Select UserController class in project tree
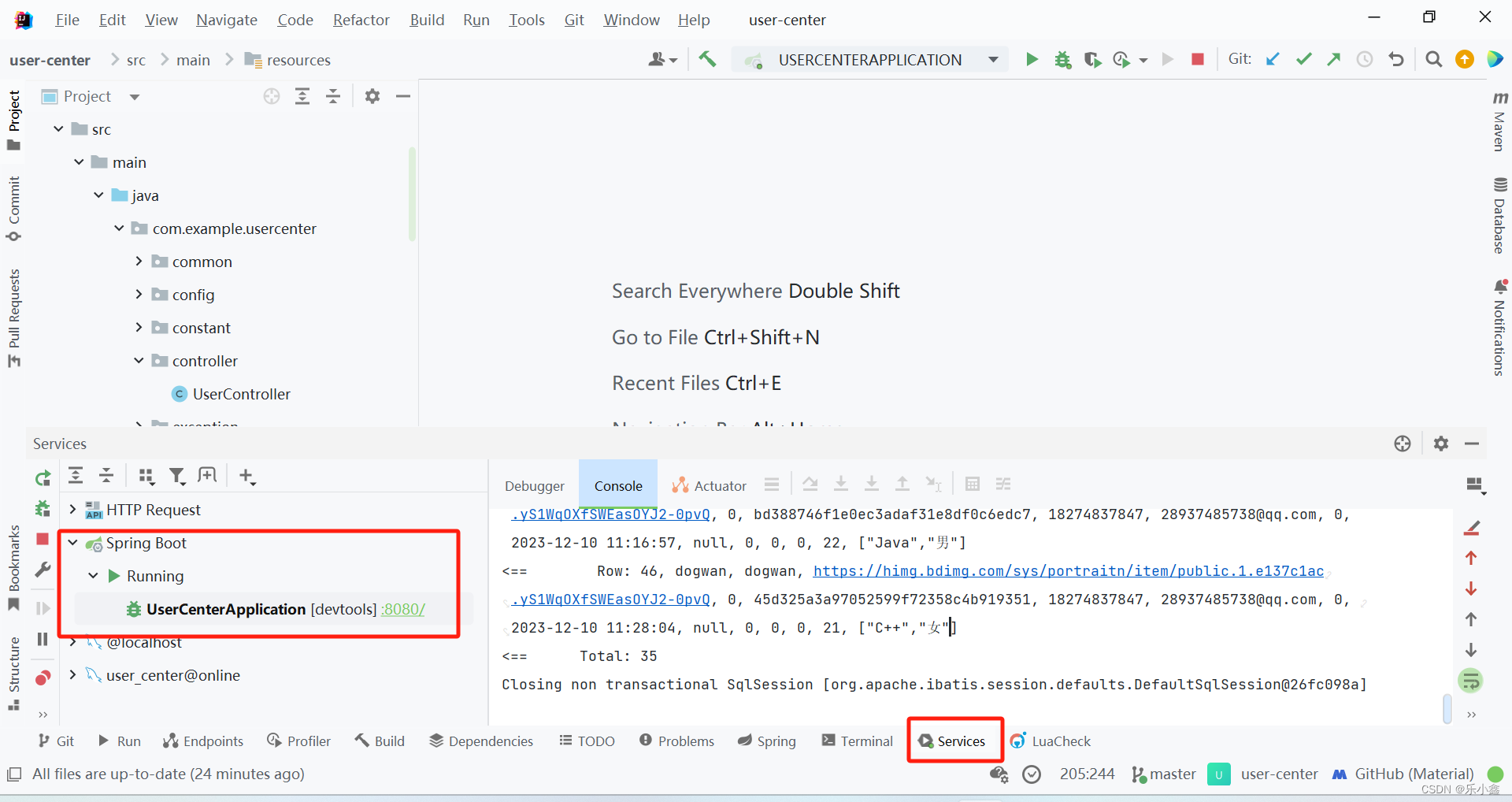1512x802 pixels. pos(241,394)
